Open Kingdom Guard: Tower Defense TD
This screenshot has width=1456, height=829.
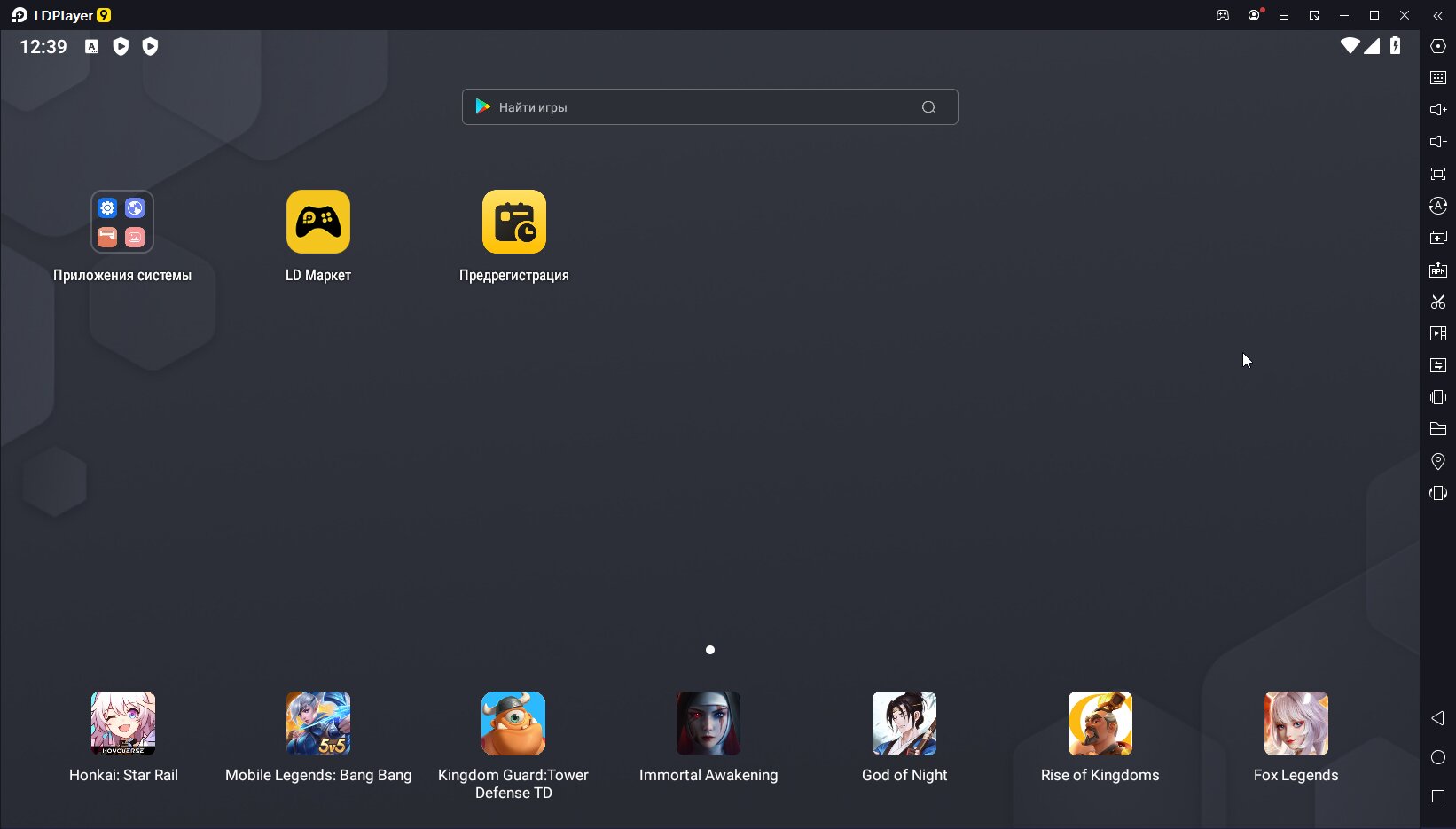pyautogui.click(x=513, y=723)
